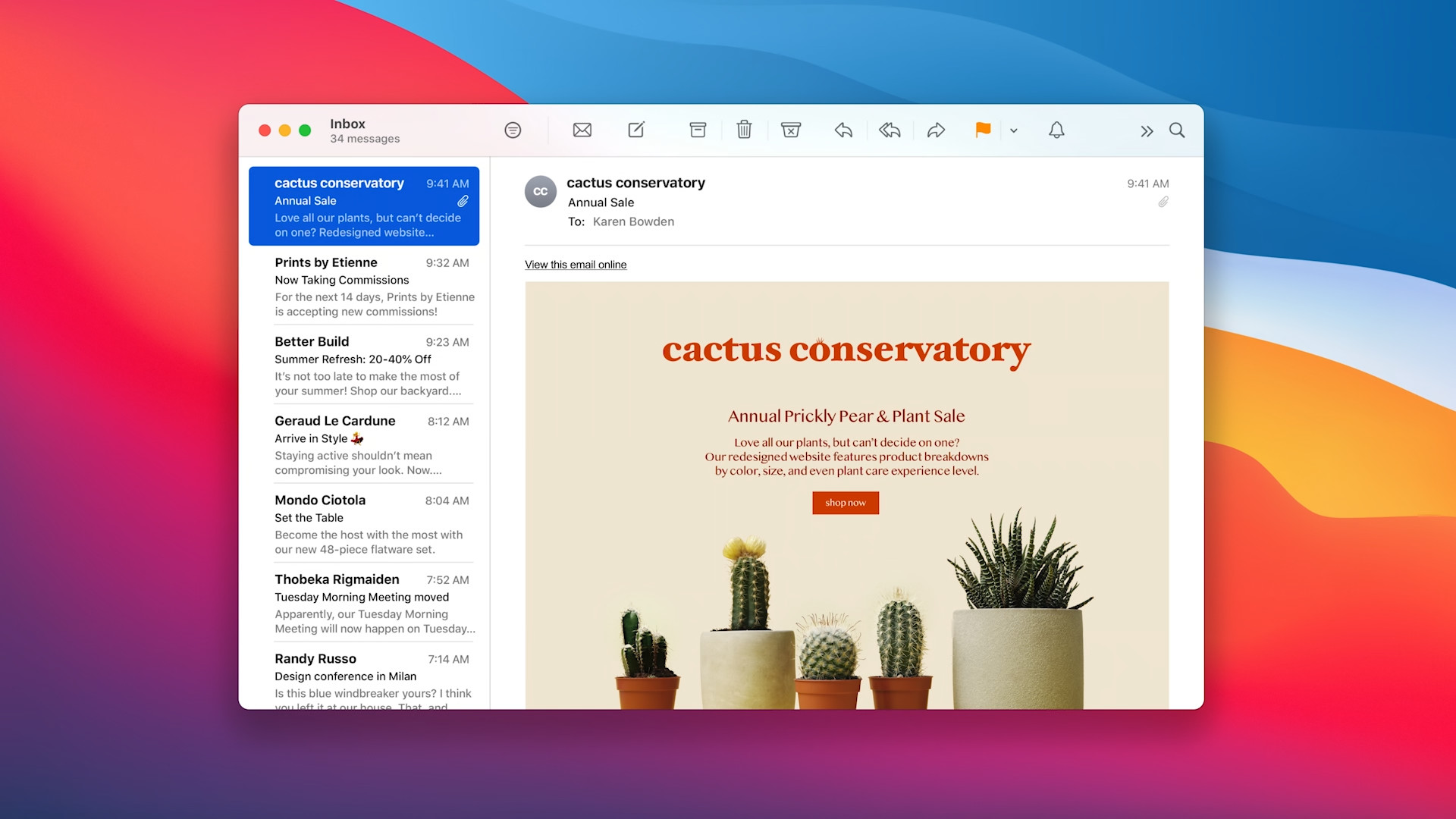
Task: Mark the message as junk
Action: coord(791,130)
